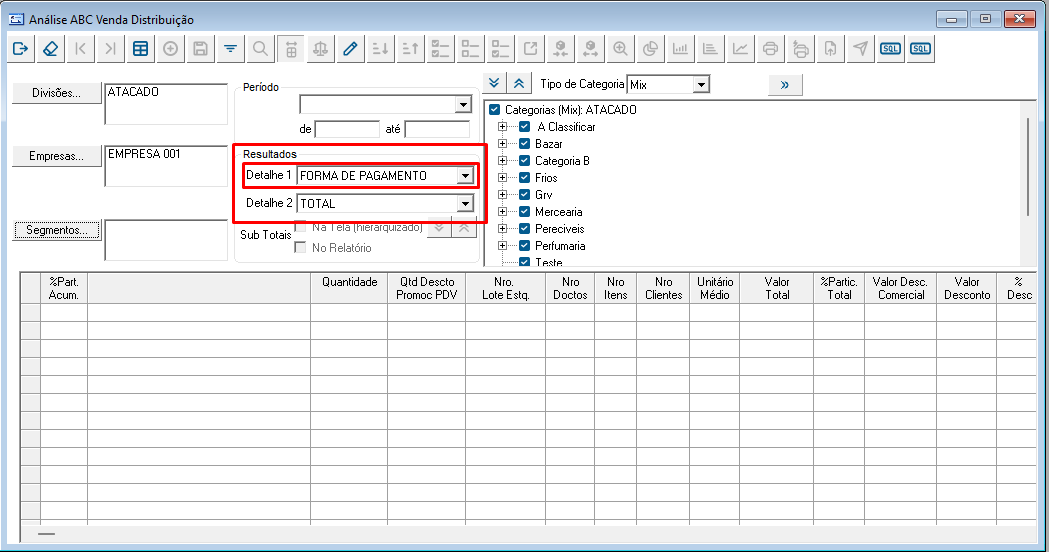Uncheck the Frios category checkbox
The height and width of the screenshot is (552, 1049).
pos(524,178)
